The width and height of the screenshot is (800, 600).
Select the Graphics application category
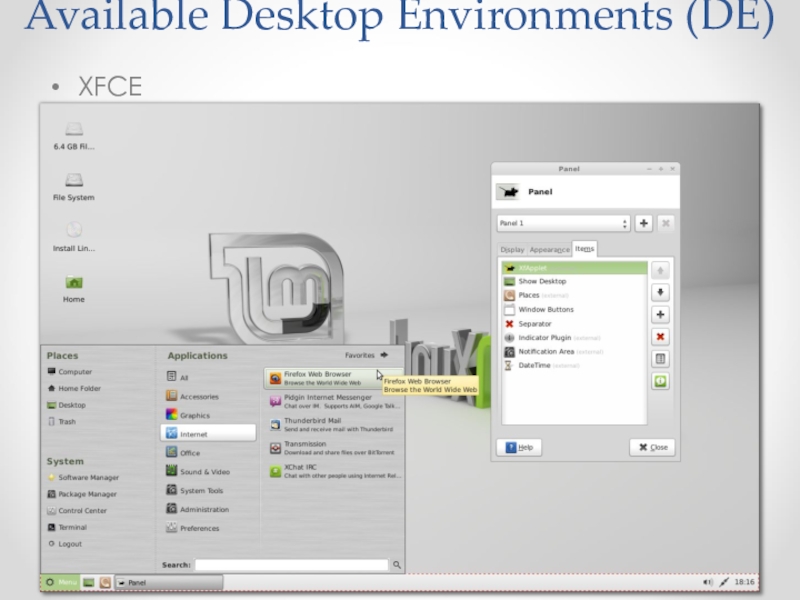coord(195,415)
